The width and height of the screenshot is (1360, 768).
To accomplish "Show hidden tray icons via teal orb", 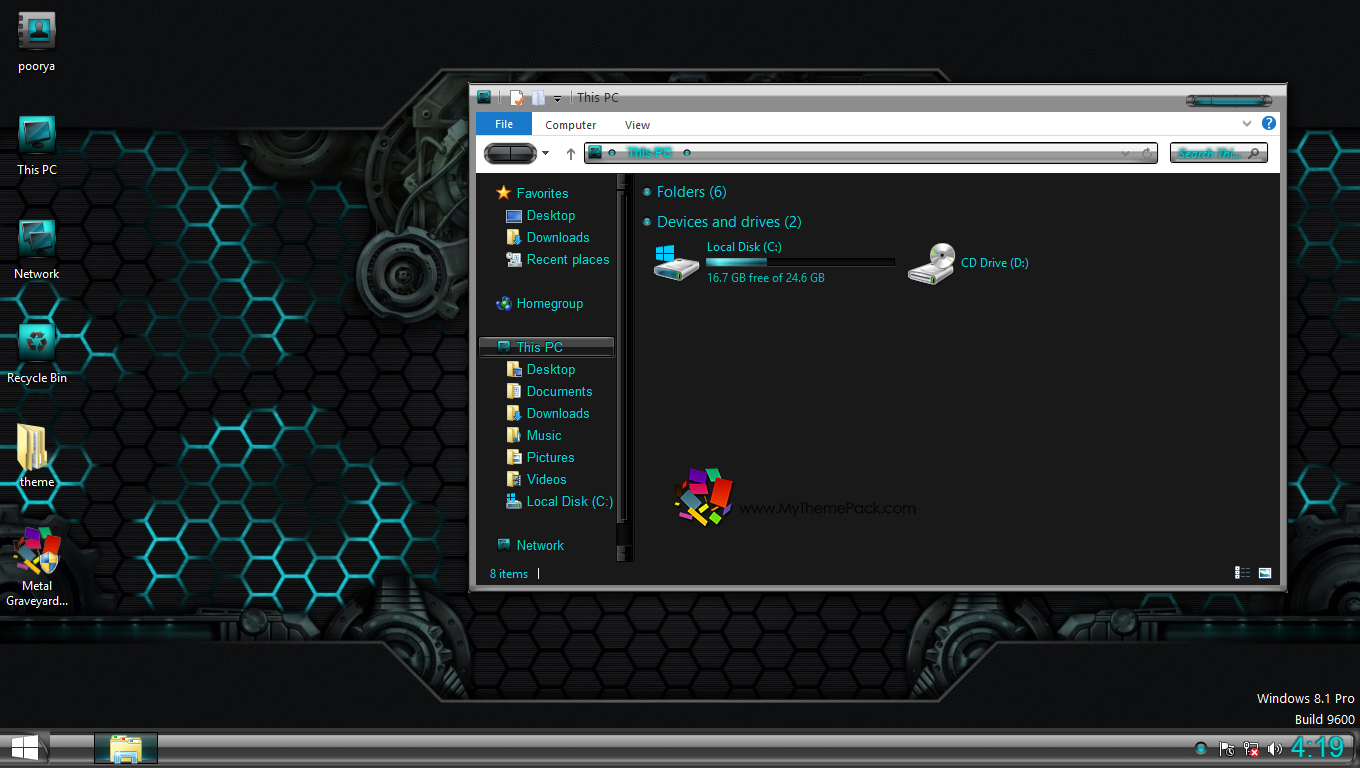I will click(1201, 748).
